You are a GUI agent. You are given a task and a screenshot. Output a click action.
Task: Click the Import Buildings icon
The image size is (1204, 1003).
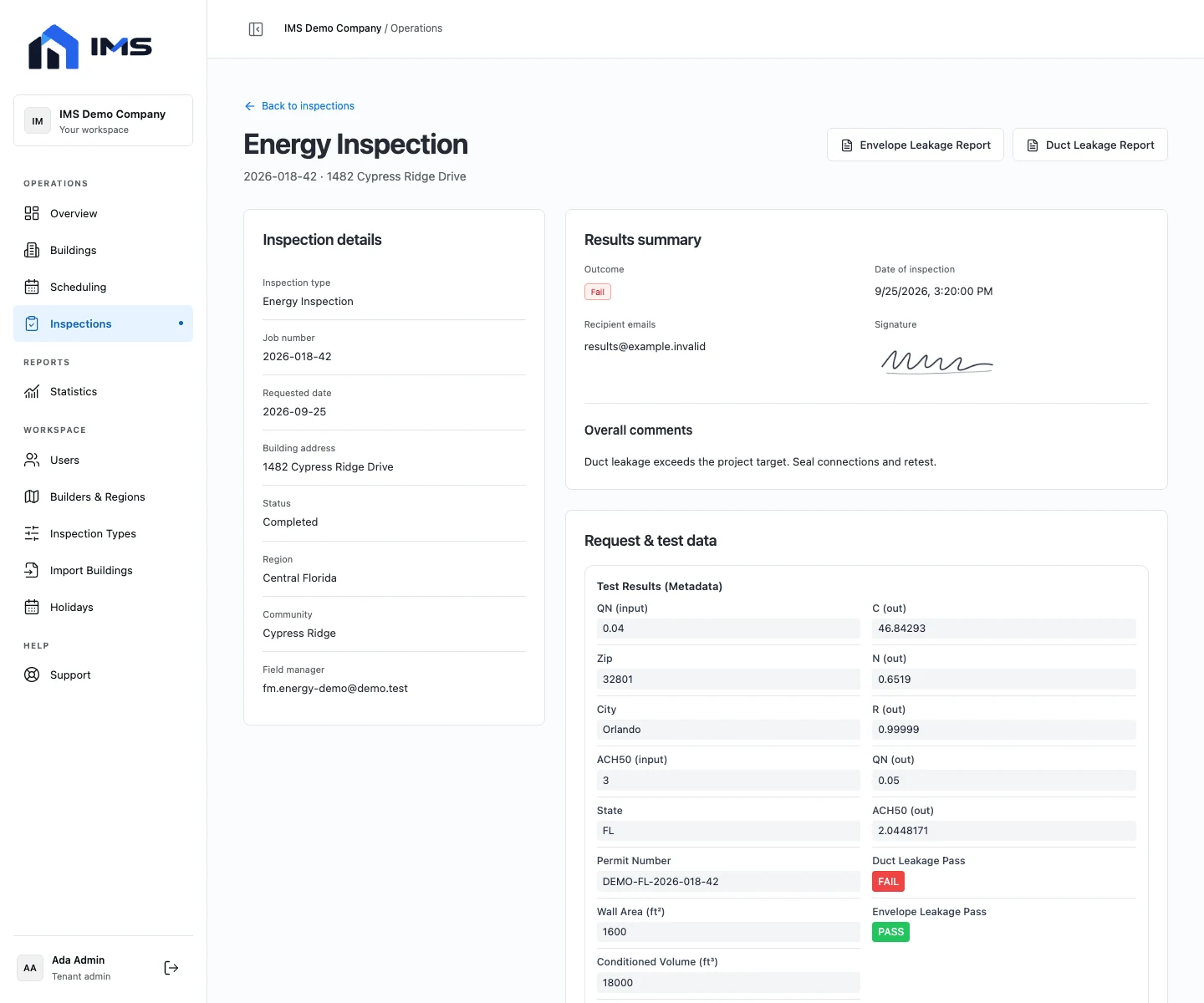(x=32, y=570)
